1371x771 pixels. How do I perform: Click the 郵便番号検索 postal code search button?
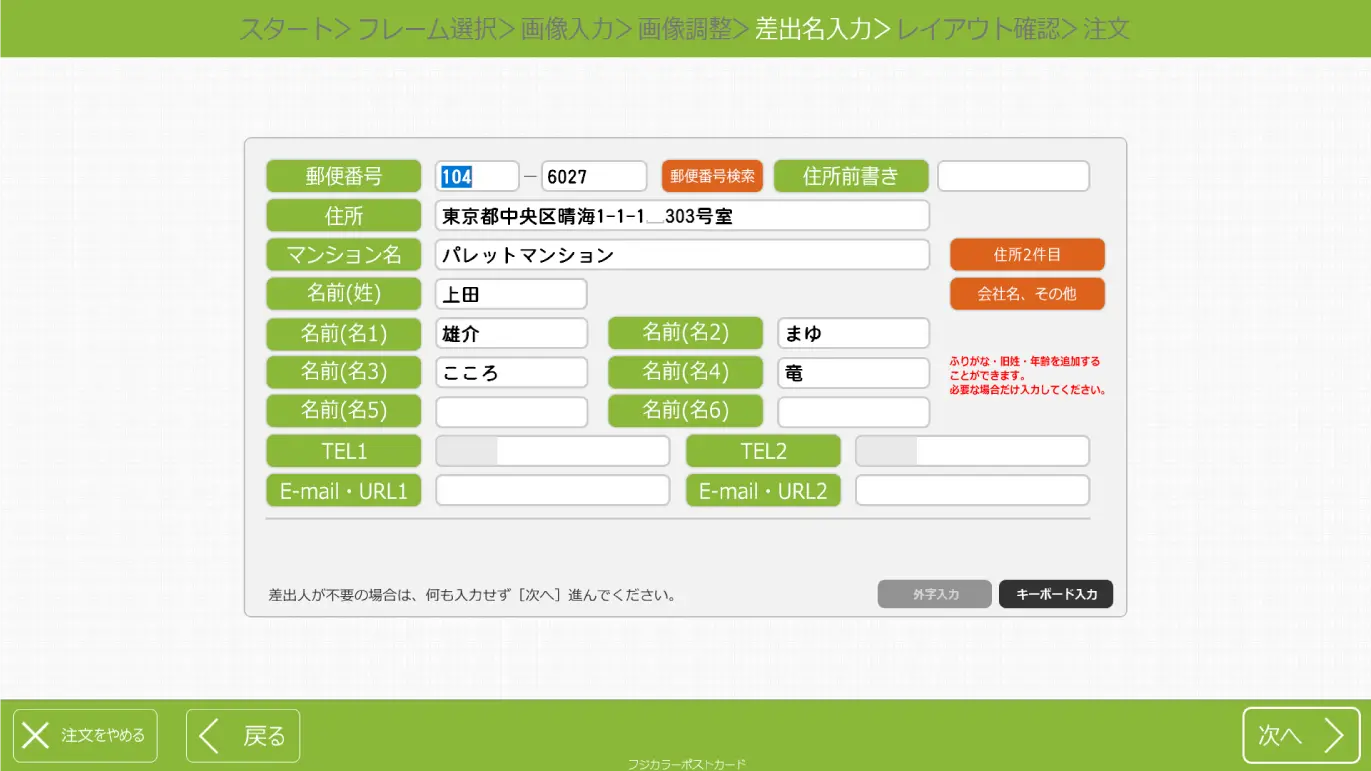[711, 176]
